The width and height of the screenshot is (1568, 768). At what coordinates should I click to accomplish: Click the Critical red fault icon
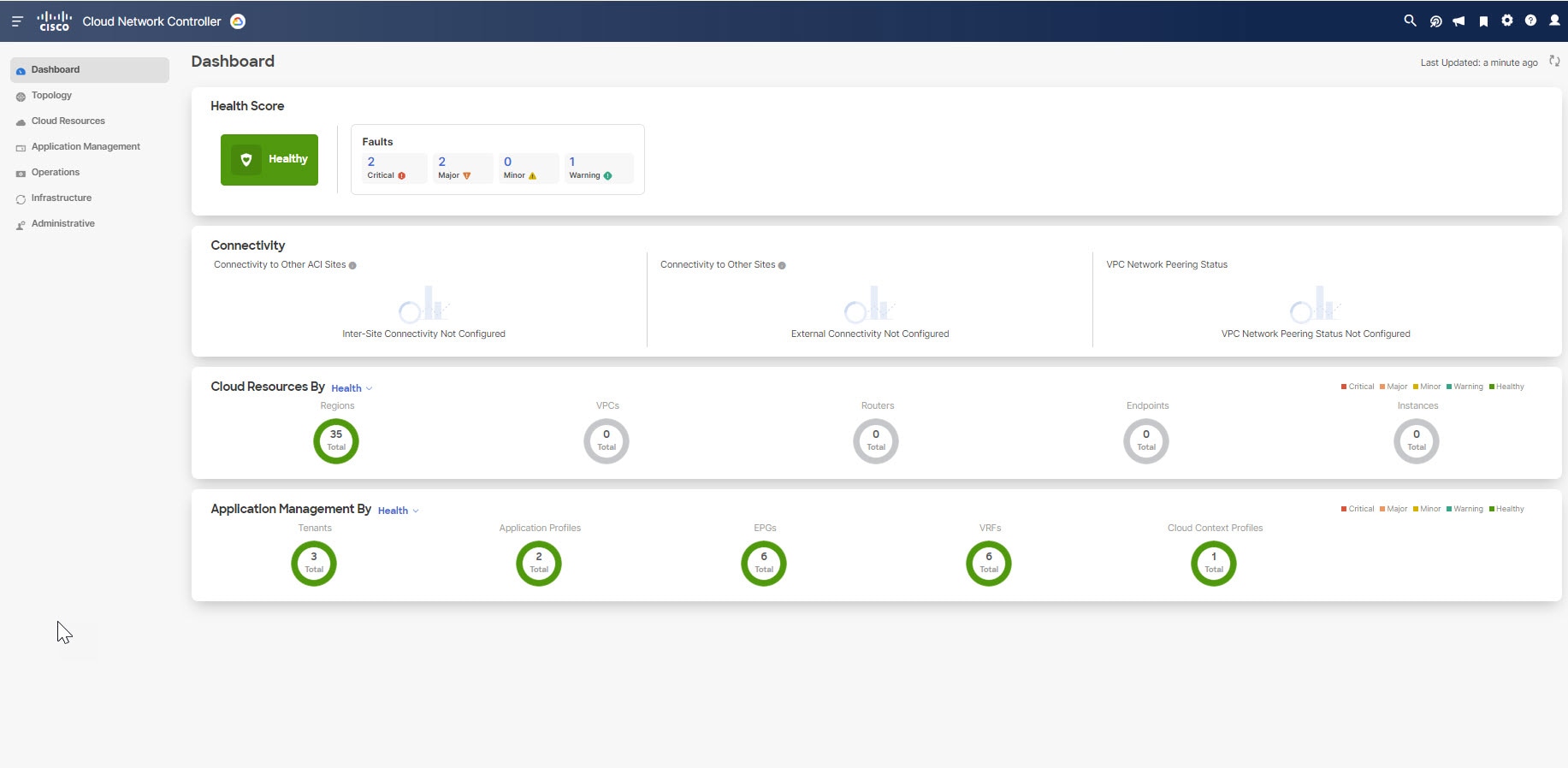click(402, 176)
